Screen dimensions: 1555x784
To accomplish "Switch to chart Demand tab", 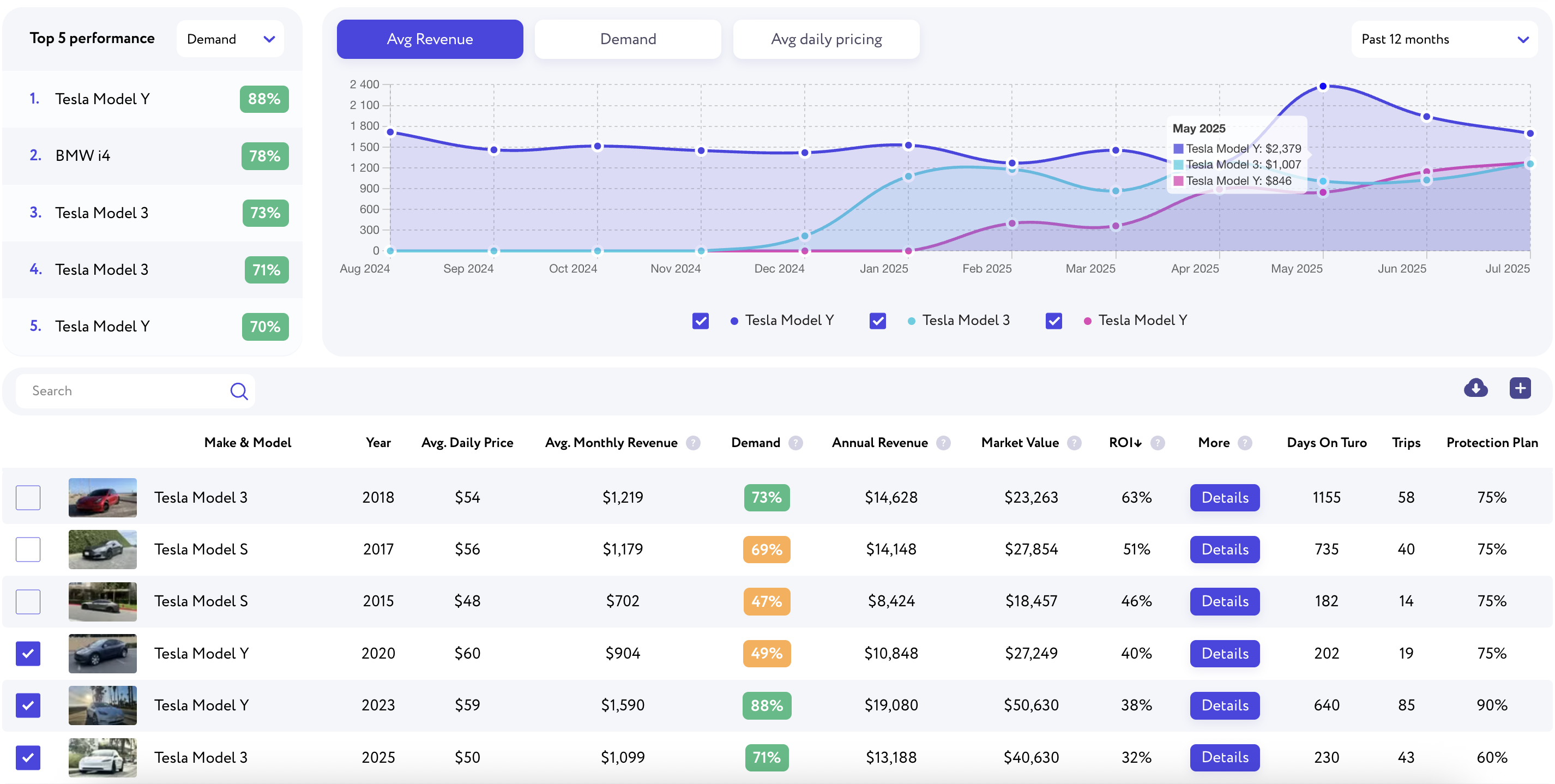I will pyautogui.click(x=628, y=39).
